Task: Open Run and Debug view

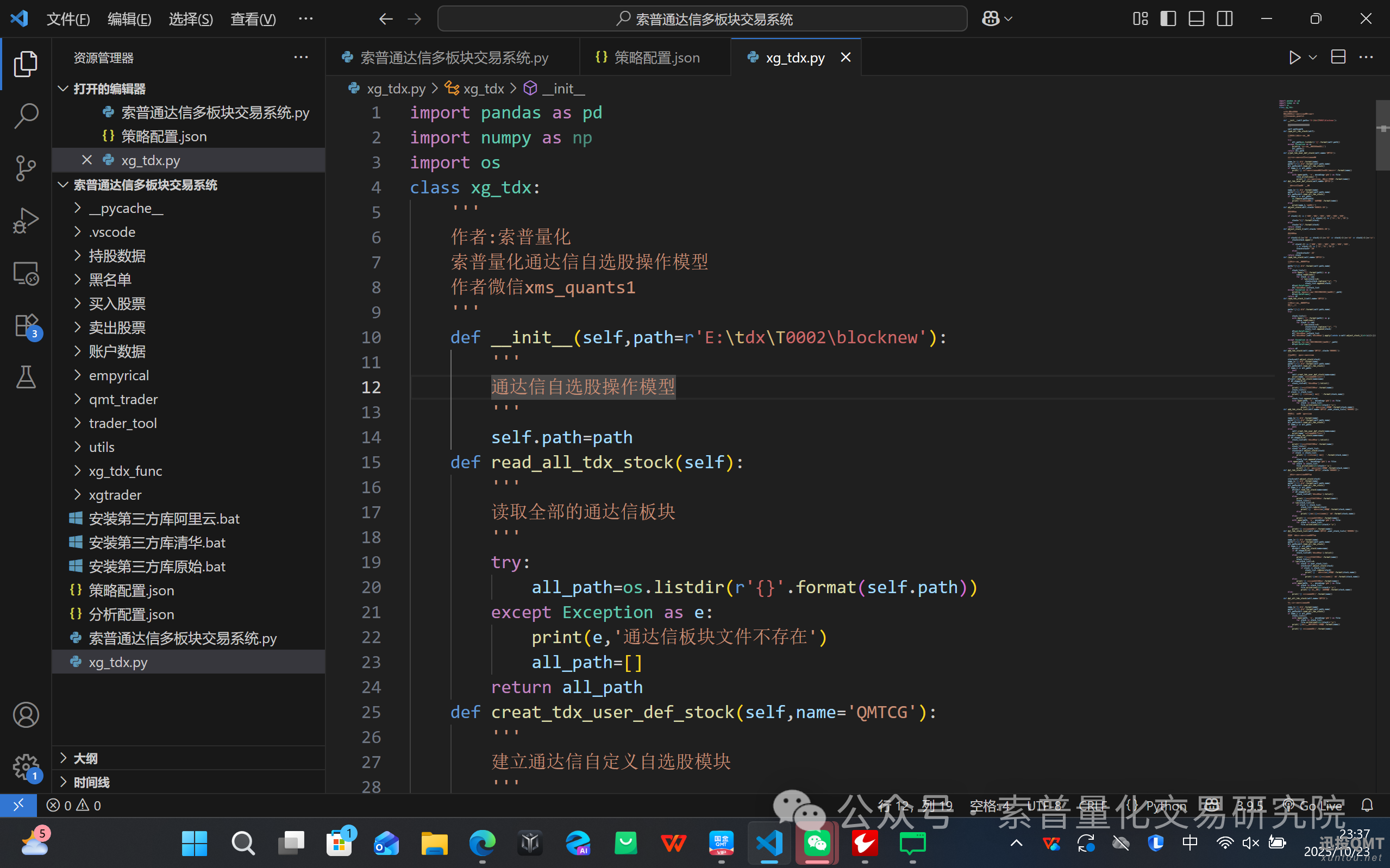Action: coord(26,221)
